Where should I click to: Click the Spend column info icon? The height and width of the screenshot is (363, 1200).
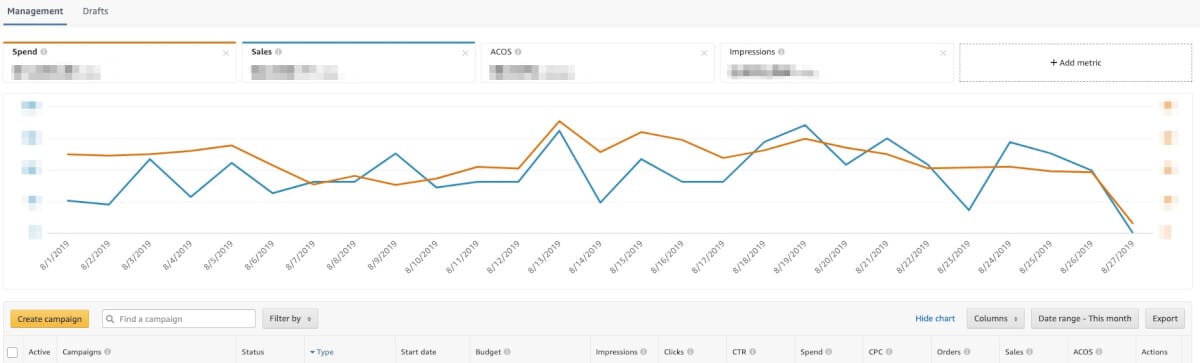(x=829, y=352)
